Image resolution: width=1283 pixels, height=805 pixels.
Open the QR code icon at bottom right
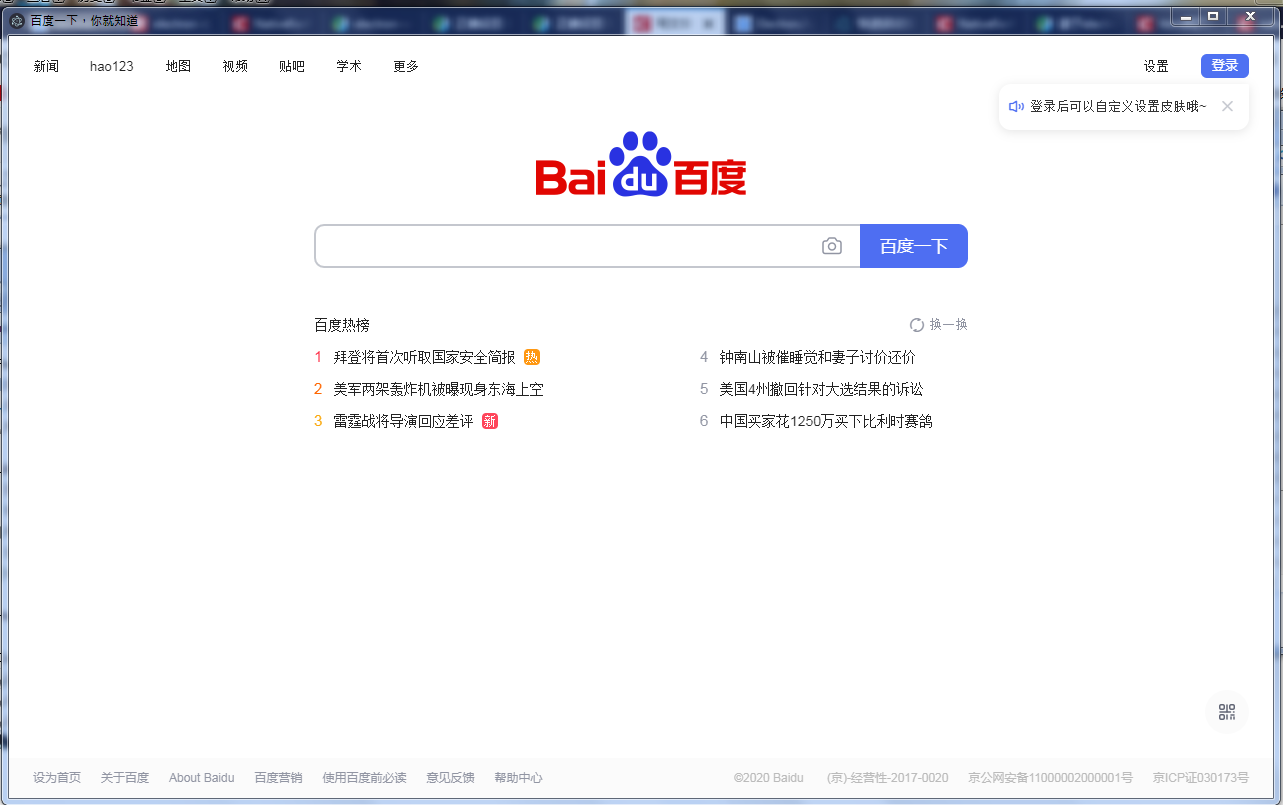click(1226, 712)
